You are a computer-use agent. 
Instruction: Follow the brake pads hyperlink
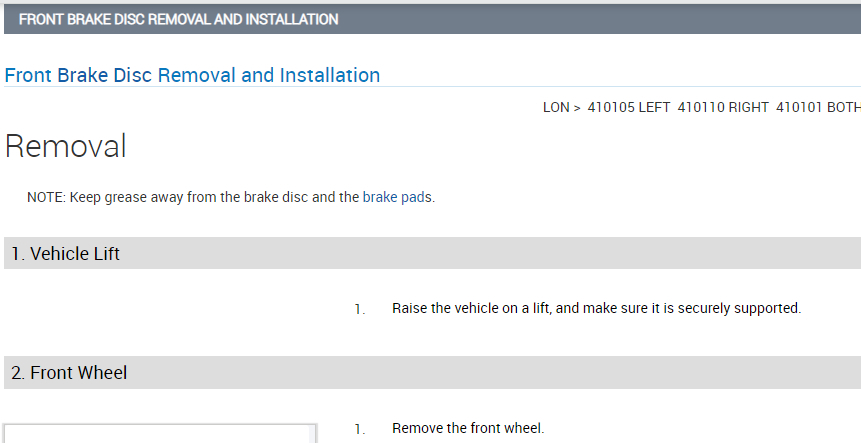point(397,197)
